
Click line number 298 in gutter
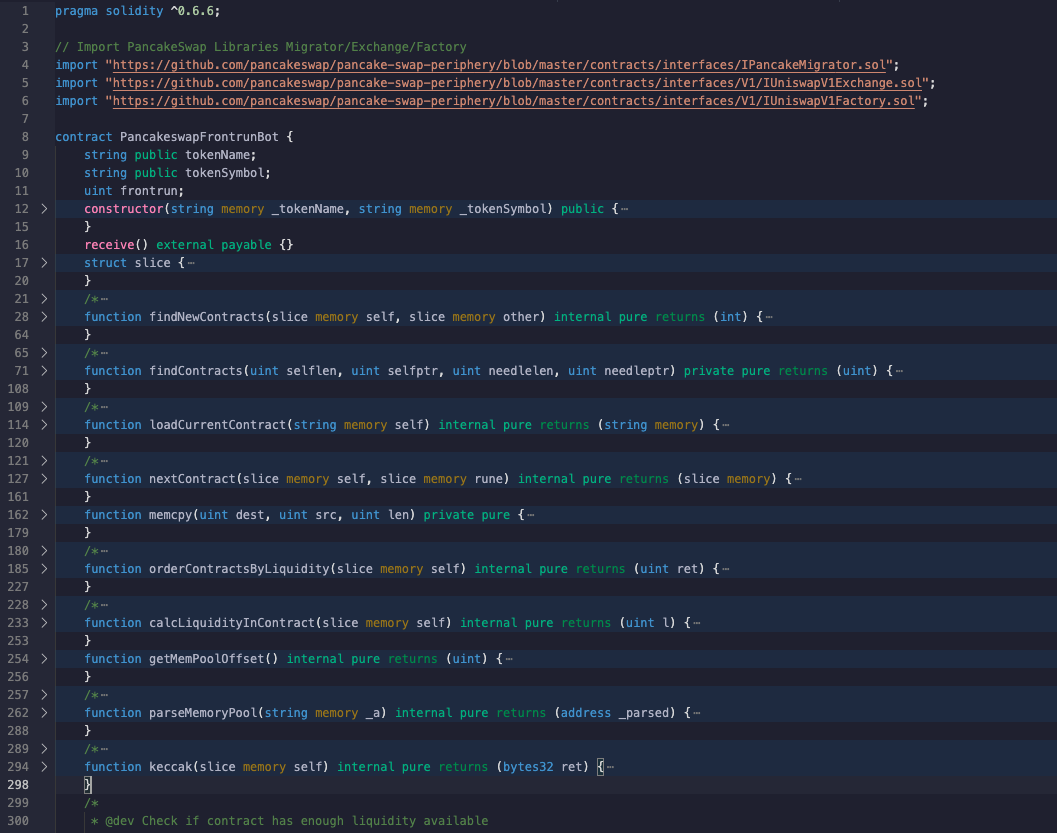18,784
